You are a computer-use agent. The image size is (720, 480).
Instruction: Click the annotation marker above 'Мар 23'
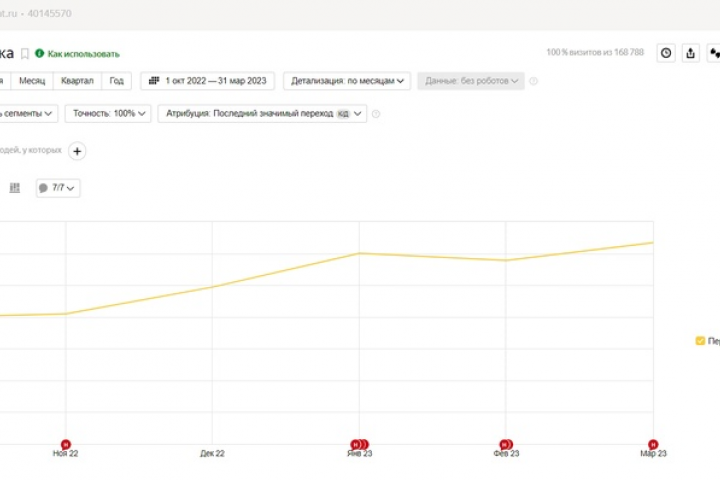point(653,444)
